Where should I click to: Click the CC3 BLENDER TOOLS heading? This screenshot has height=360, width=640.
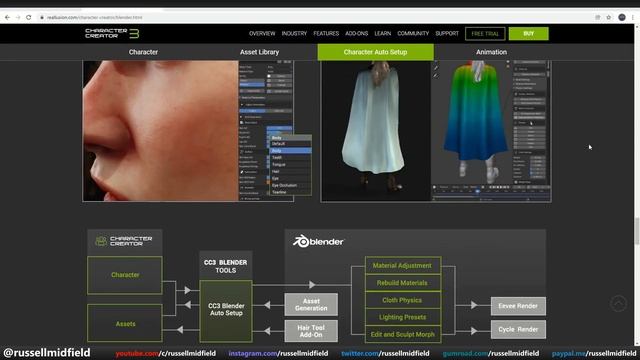[226, 266]
